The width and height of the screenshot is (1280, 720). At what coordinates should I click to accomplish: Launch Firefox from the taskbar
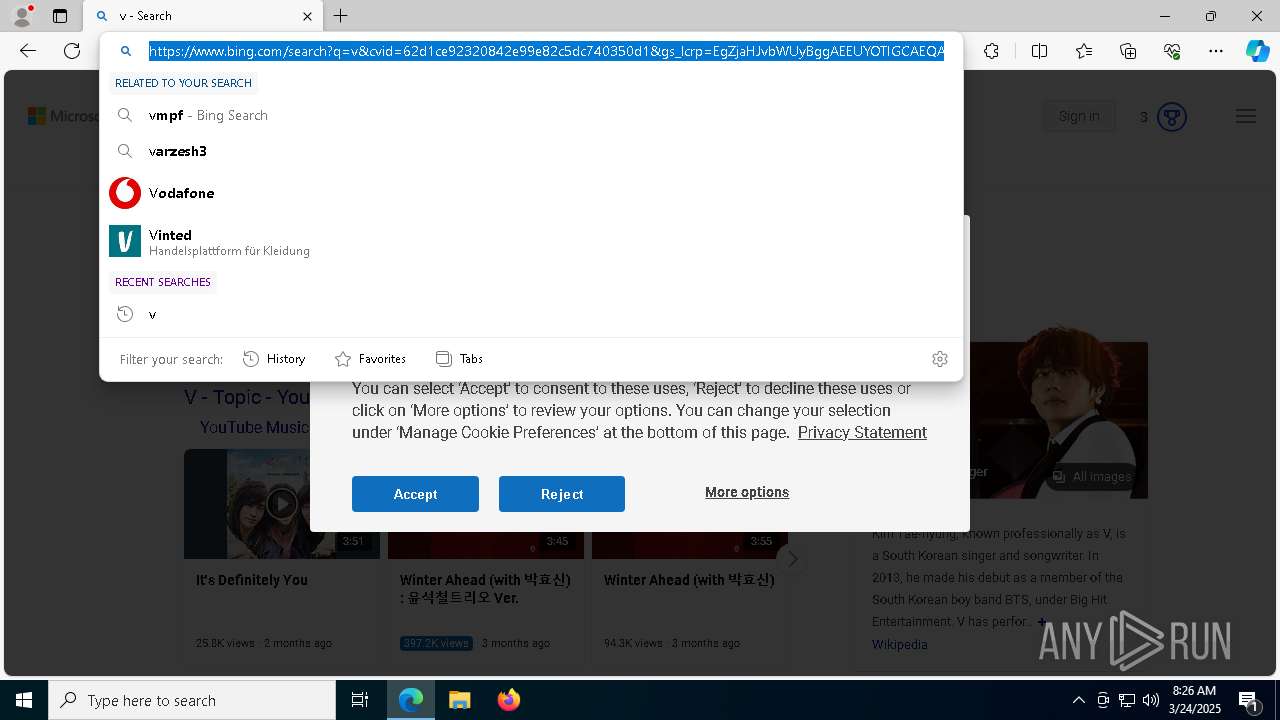tap(508, 700)
